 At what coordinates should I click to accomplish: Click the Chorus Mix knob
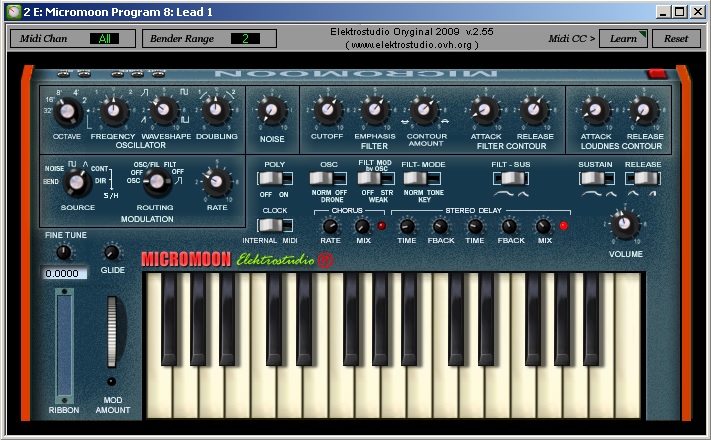(362, 226)
